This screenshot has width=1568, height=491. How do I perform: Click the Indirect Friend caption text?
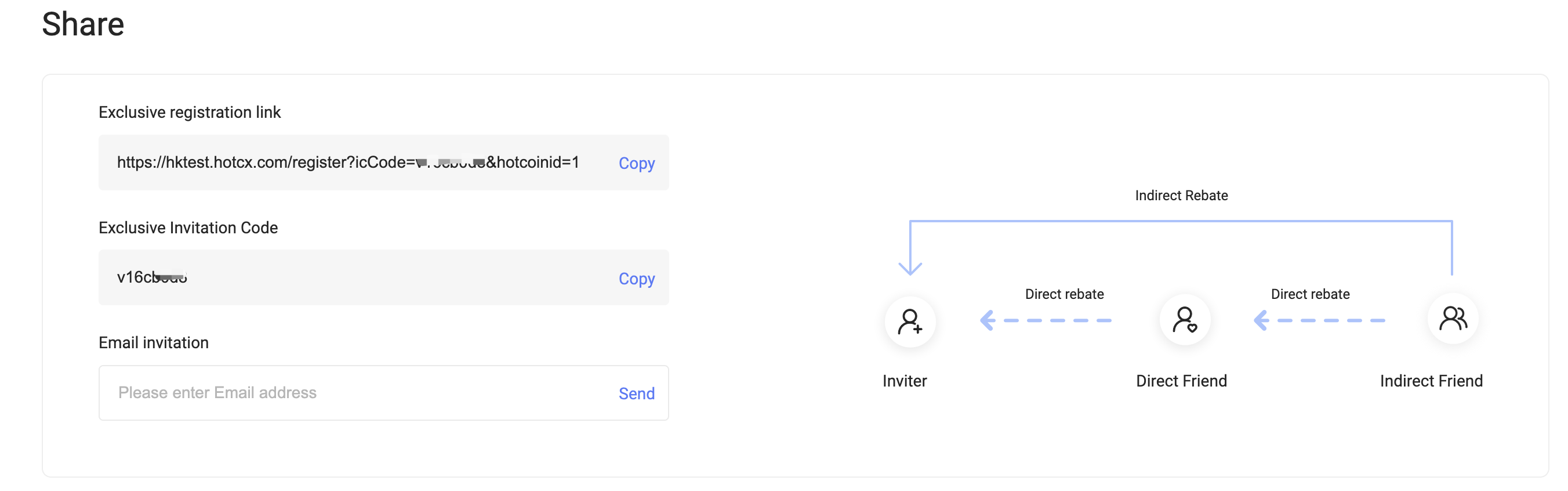1431,381
